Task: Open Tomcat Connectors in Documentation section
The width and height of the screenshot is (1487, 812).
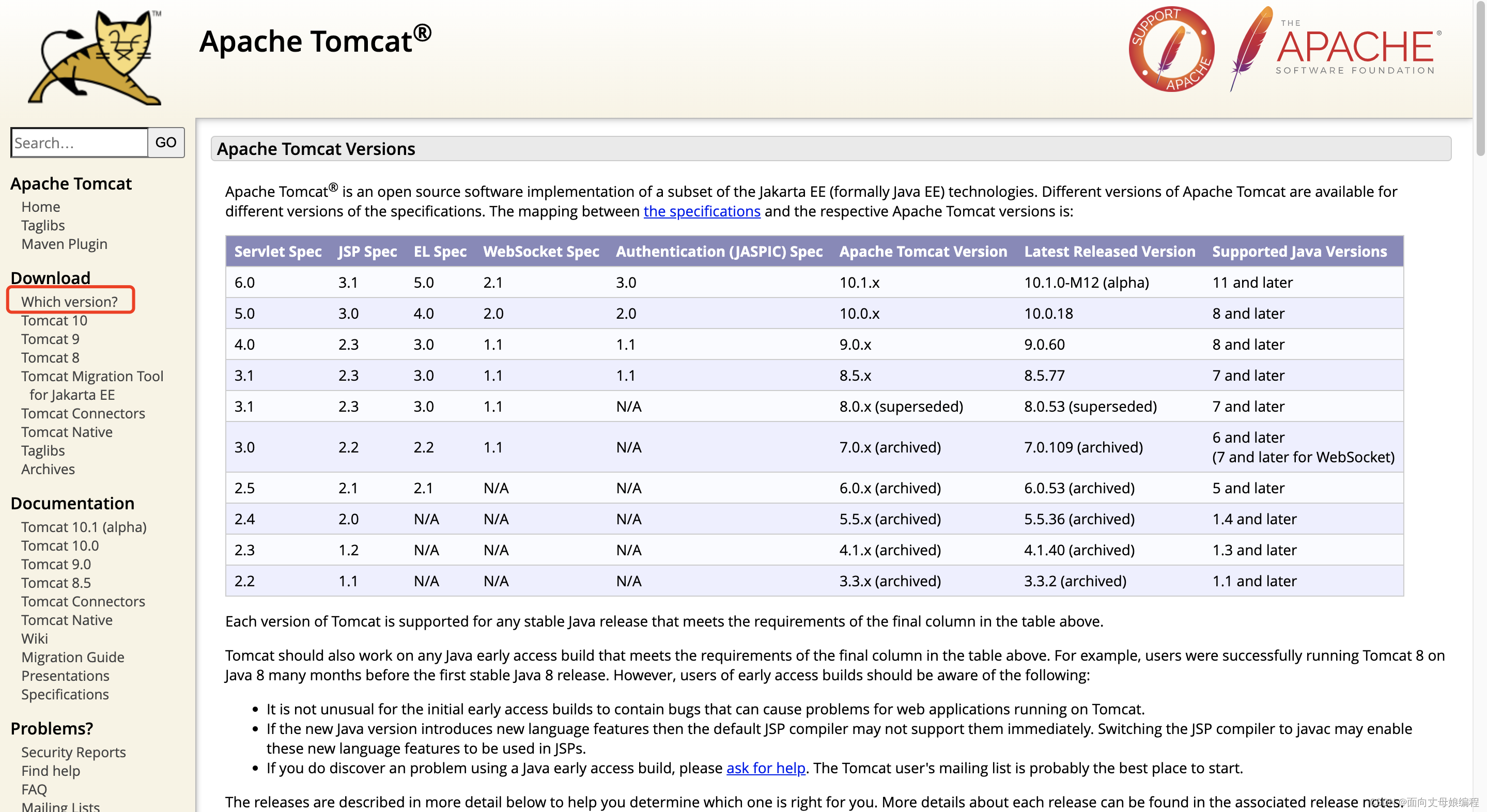Action: pyautogui.click(x=83, y=601)
